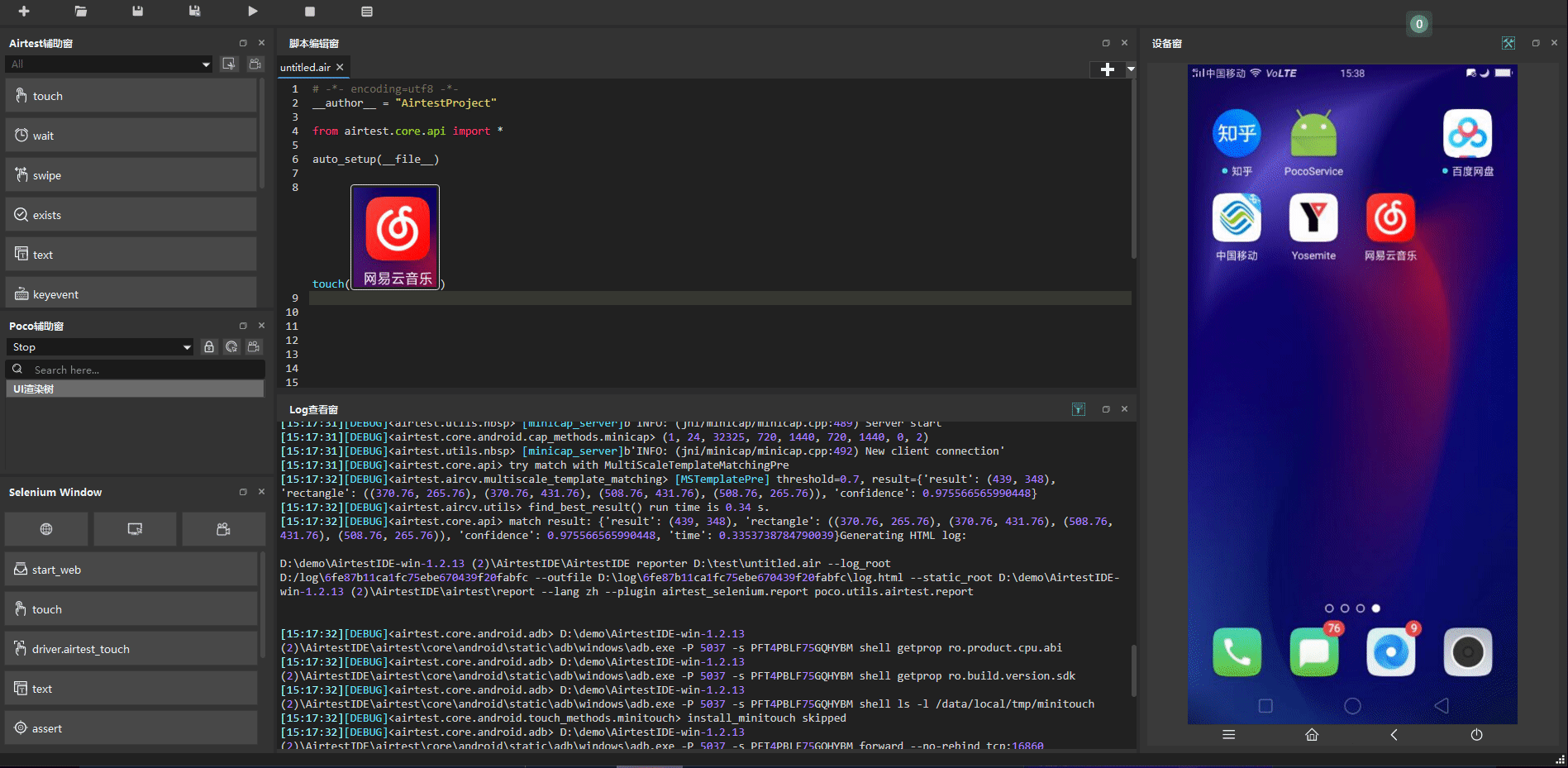This screenshot has height=768, width=1568.
Task: Stop the running script from the toolbar
Action: (310, 12)
